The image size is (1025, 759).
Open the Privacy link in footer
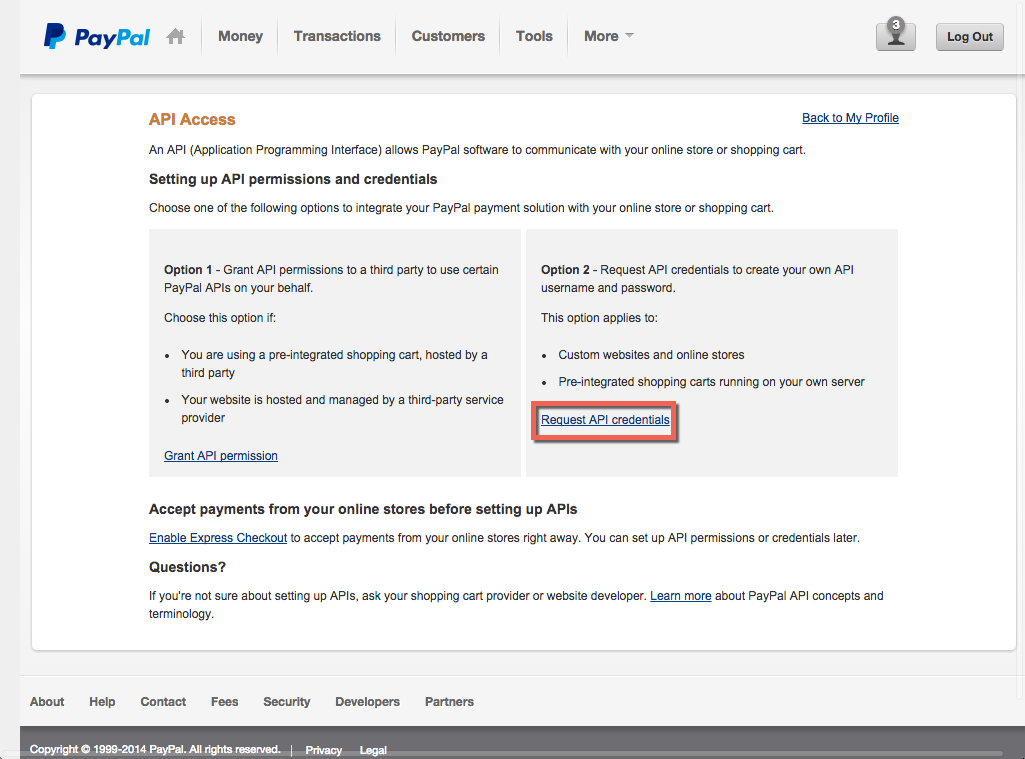point(324,751)
